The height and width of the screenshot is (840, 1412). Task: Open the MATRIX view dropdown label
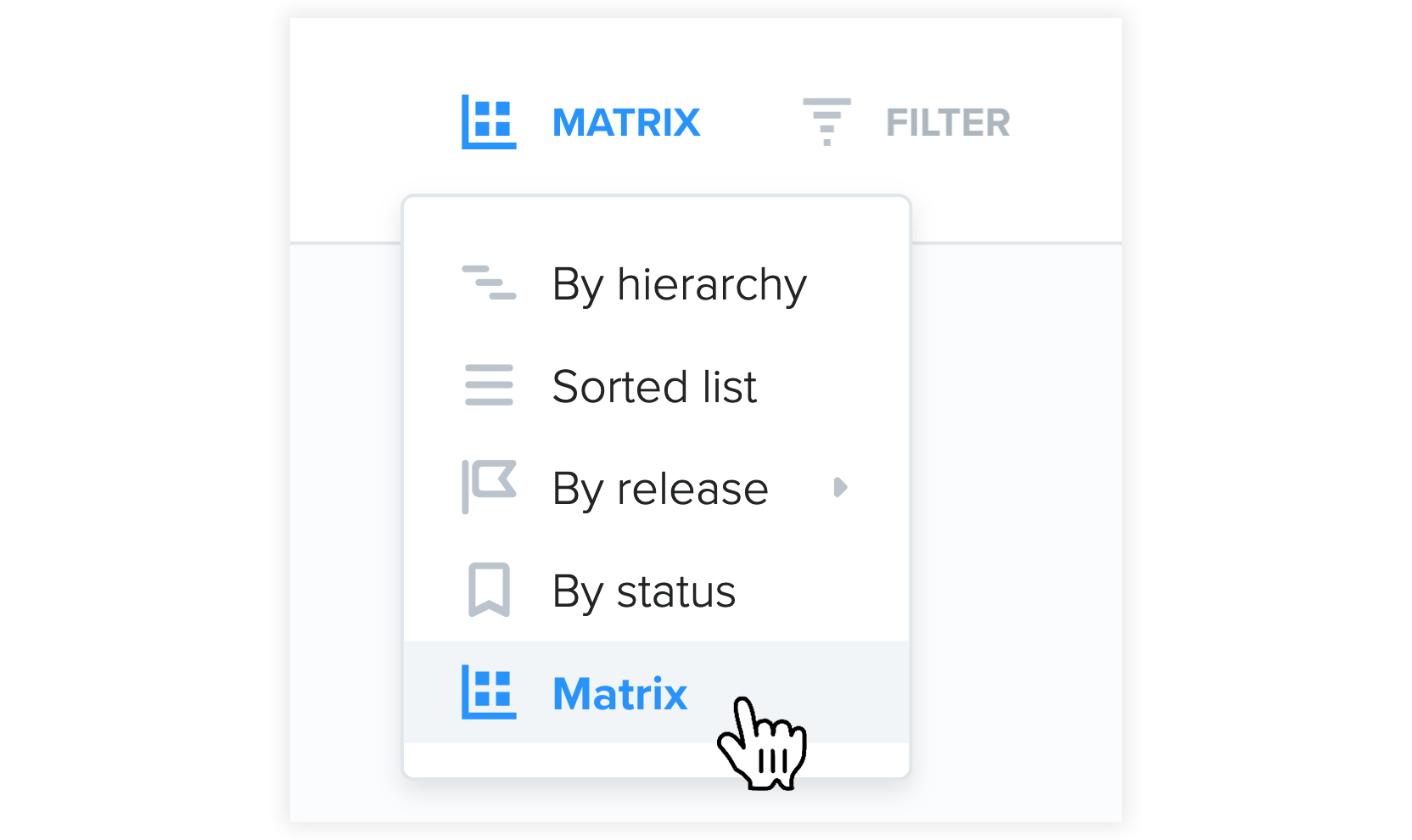coord(626,123)
